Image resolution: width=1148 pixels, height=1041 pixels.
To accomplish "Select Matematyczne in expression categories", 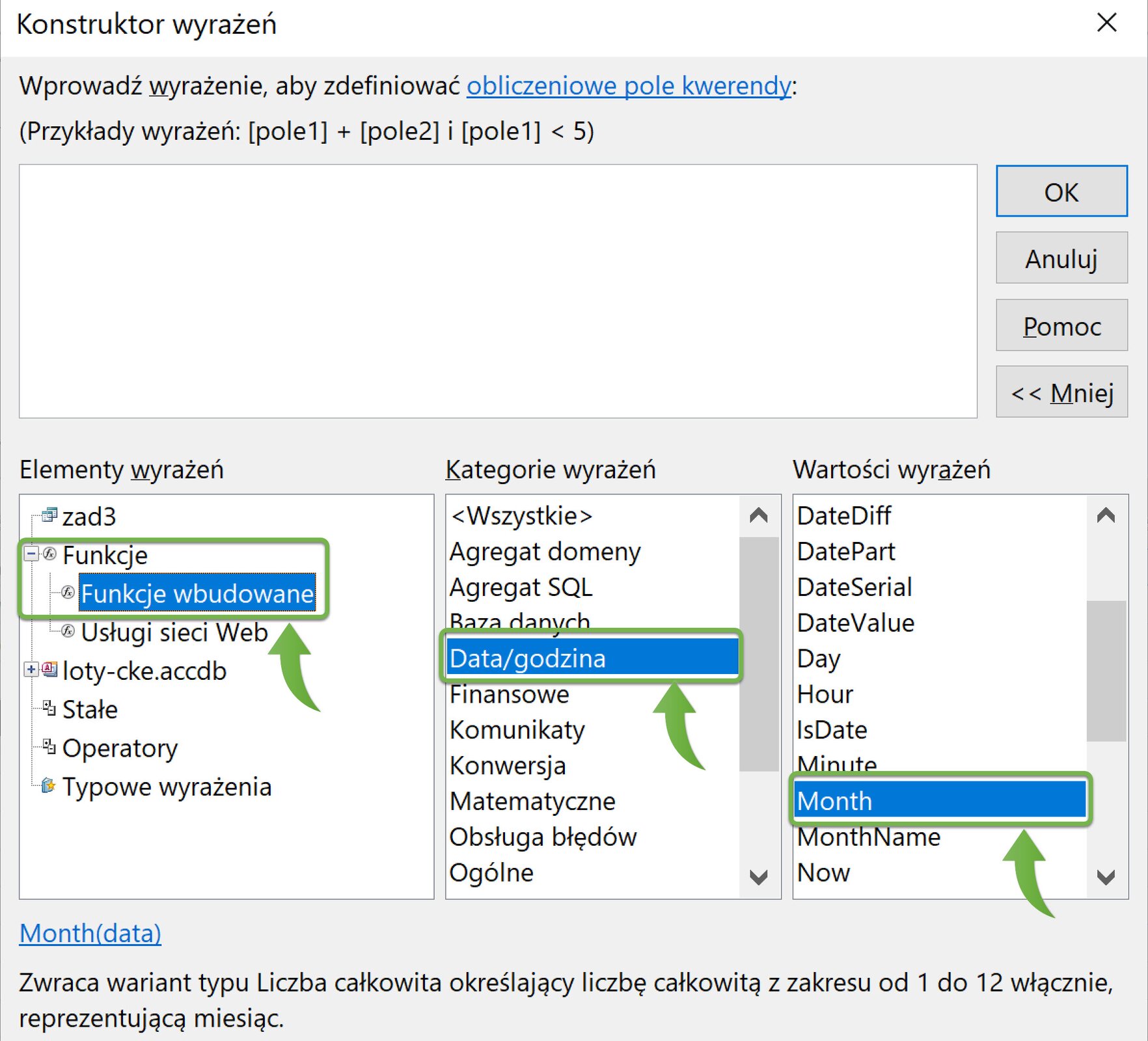I will pos(532,801).
